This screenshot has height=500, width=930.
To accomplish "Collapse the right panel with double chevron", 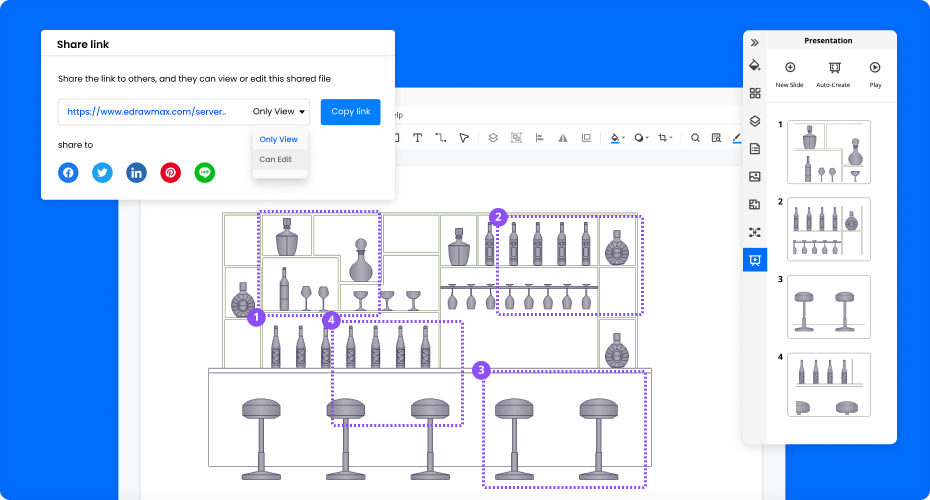I will tap(755, 42).
